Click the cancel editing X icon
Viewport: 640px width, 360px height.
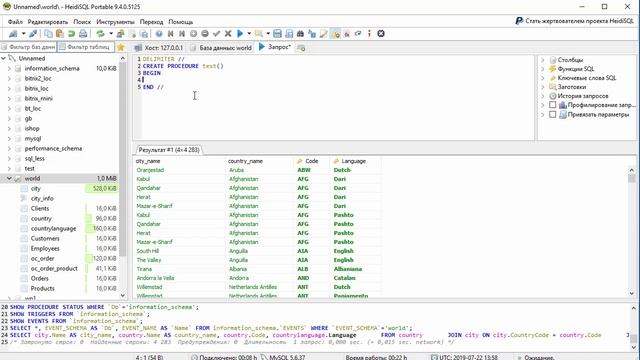(x=228, y=34)
